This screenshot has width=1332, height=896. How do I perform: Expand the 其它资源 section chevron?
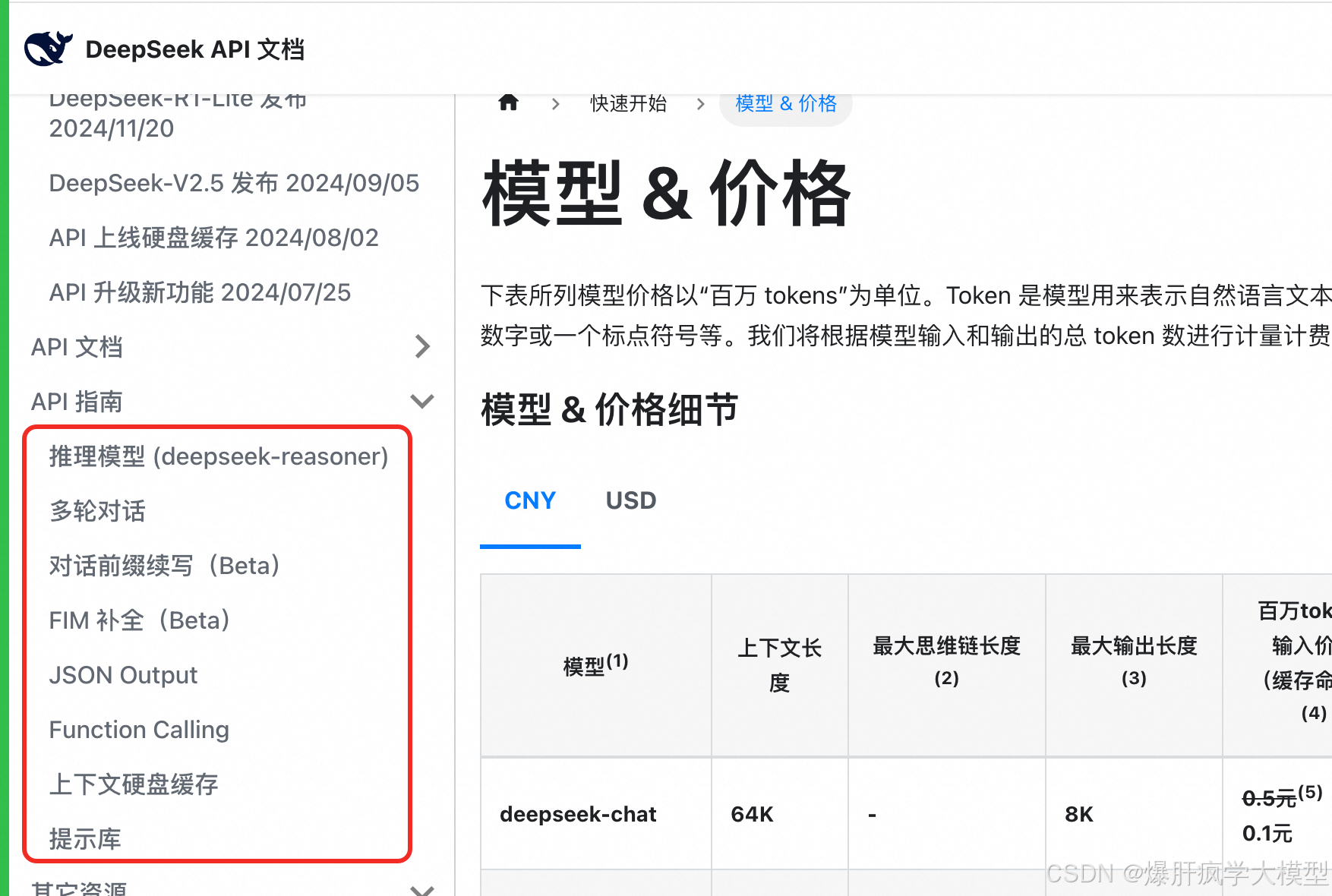pyautogui.click(x=422, y=889)
